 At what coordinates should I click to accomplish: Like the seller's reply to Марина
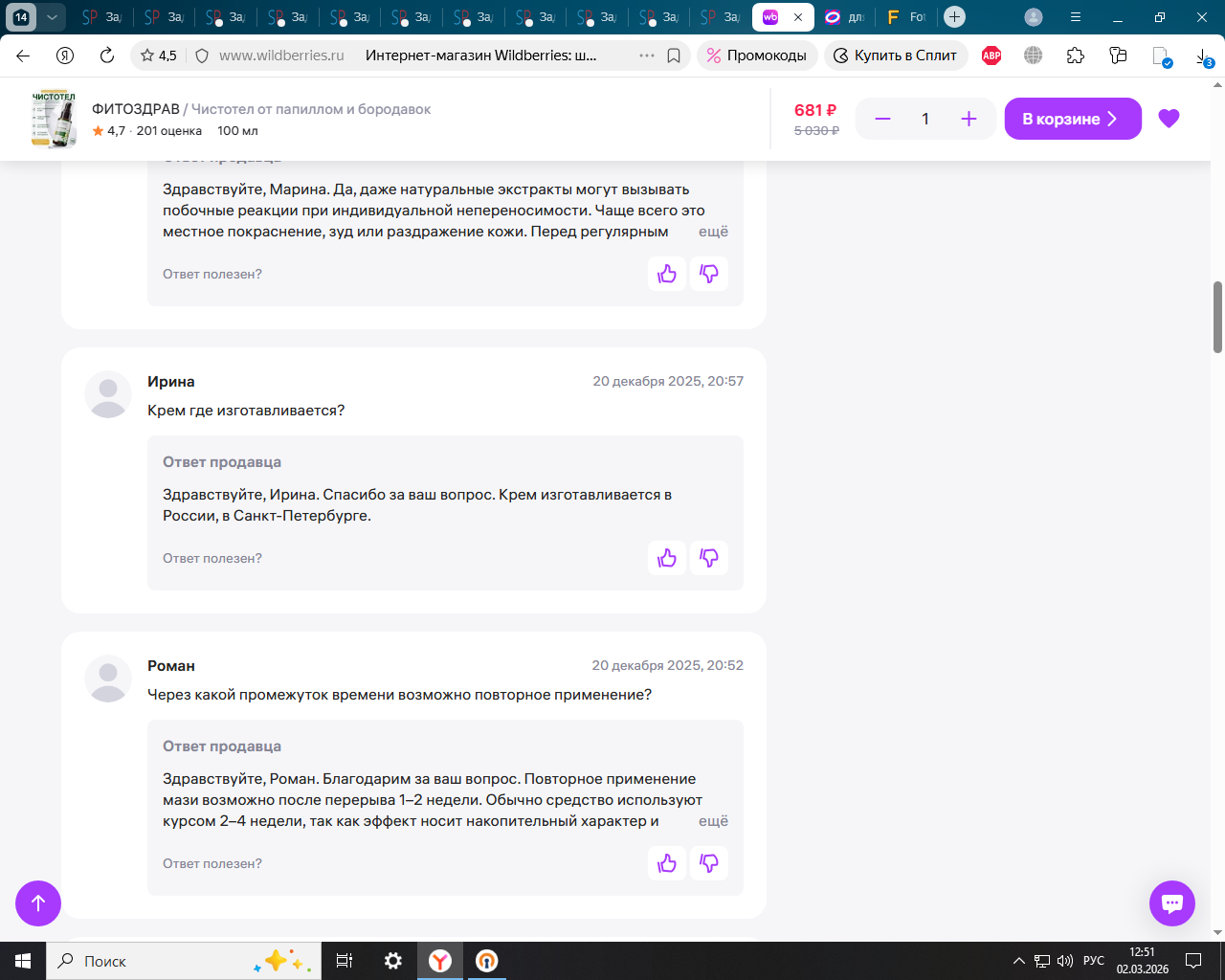pyautogui.click(x=667, y=274)
